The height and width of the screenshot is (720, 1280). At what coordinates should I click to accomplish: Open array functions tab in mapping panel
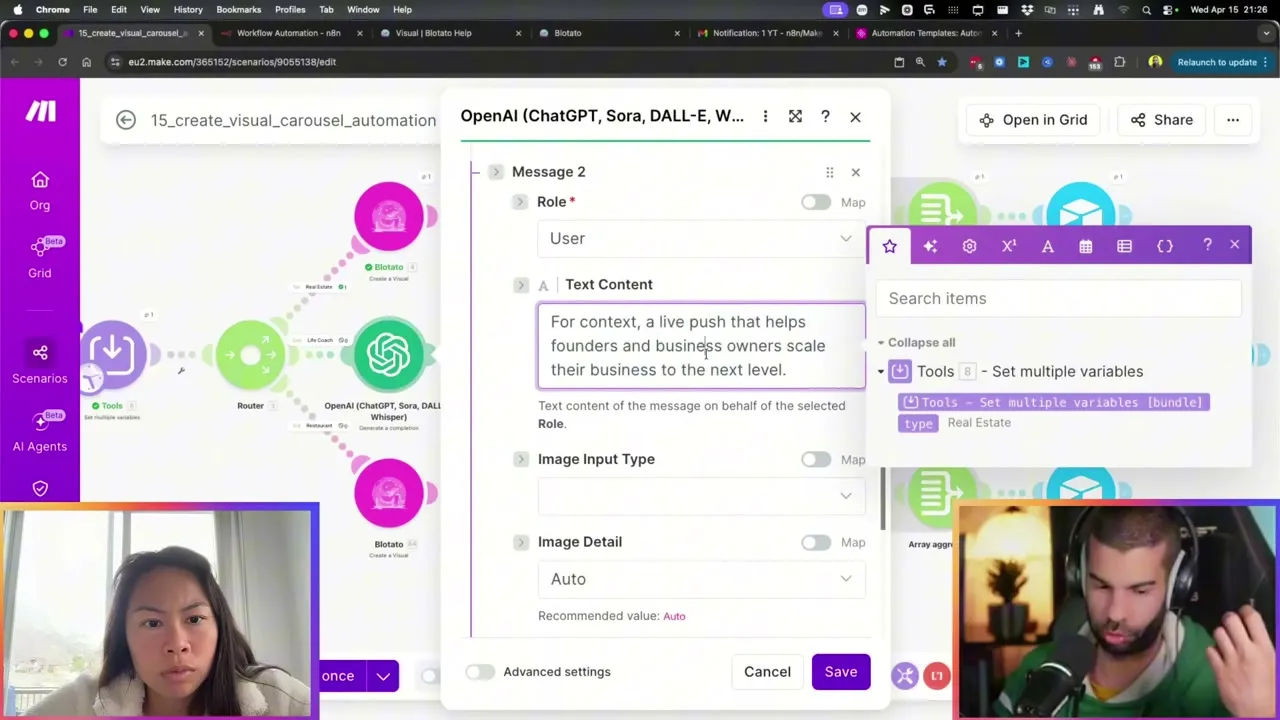point(1124,246)
